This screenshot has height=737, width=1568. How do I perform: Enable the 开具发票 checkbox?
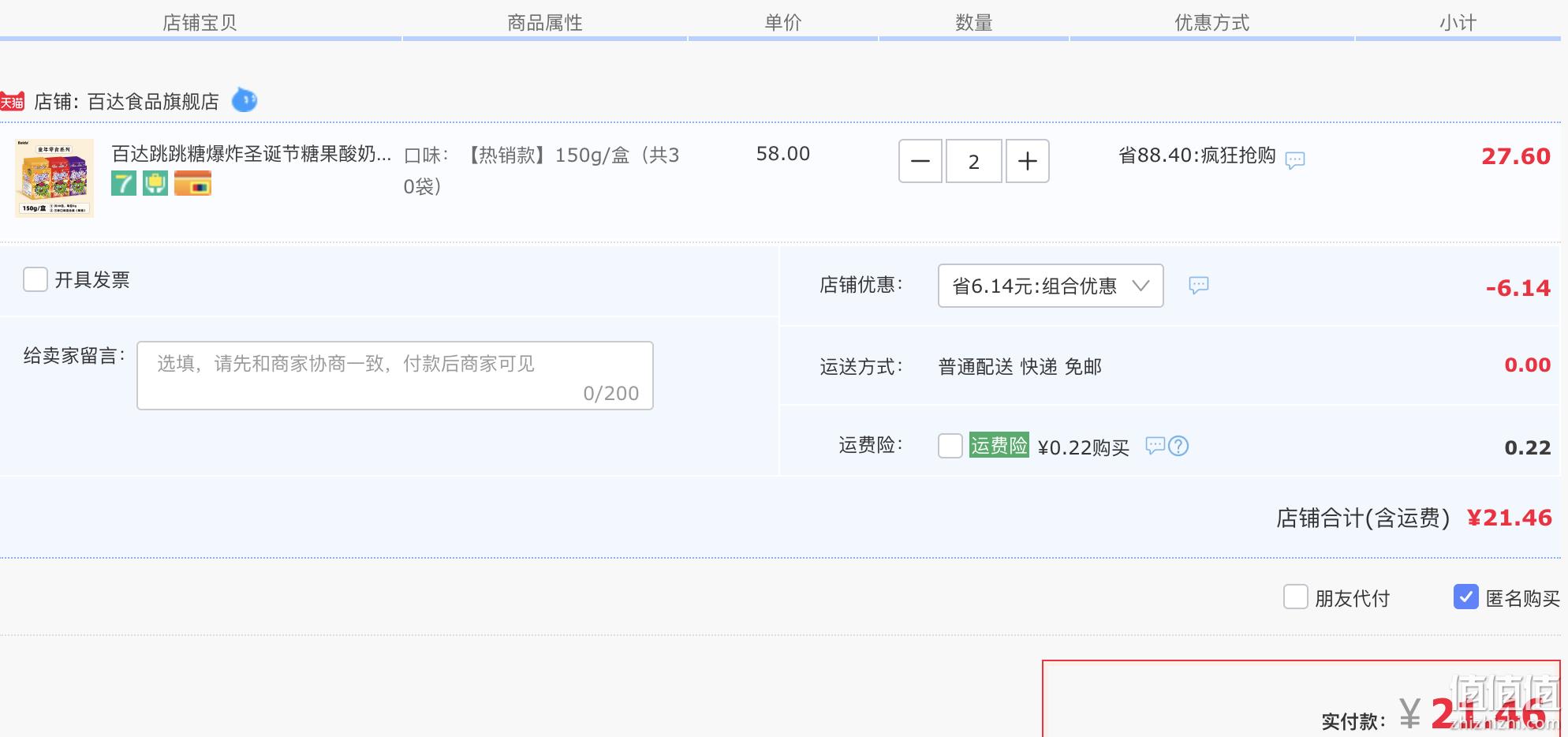click(x=35, y=279)
